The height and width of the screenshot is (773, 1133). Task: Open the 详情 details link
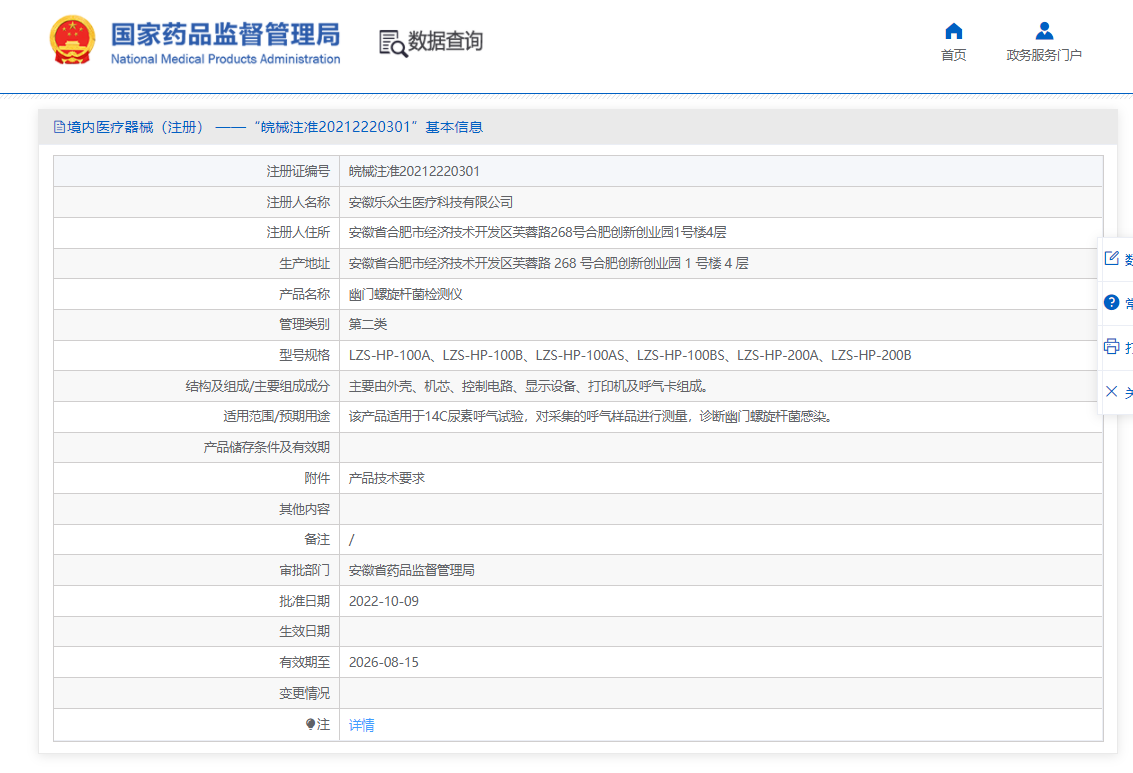[361, 725]
